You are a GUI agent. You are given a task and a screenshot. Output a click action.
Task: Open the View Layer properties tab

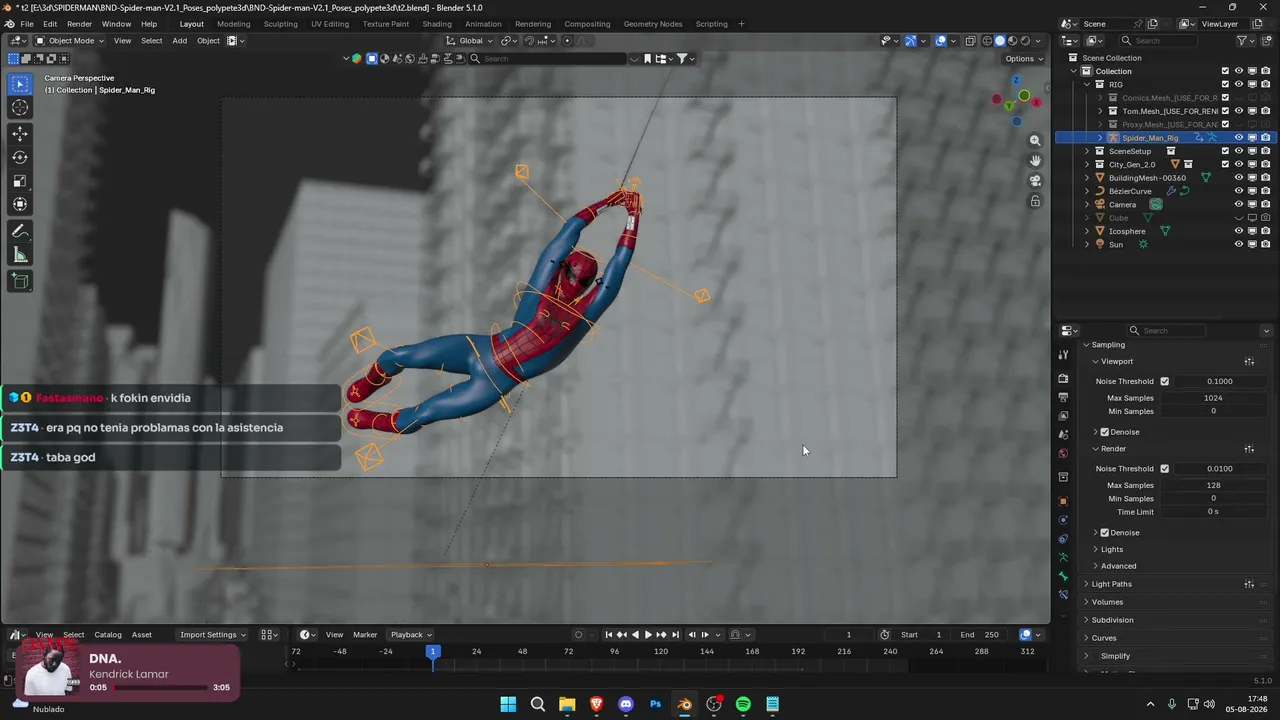pos(1063,415)
